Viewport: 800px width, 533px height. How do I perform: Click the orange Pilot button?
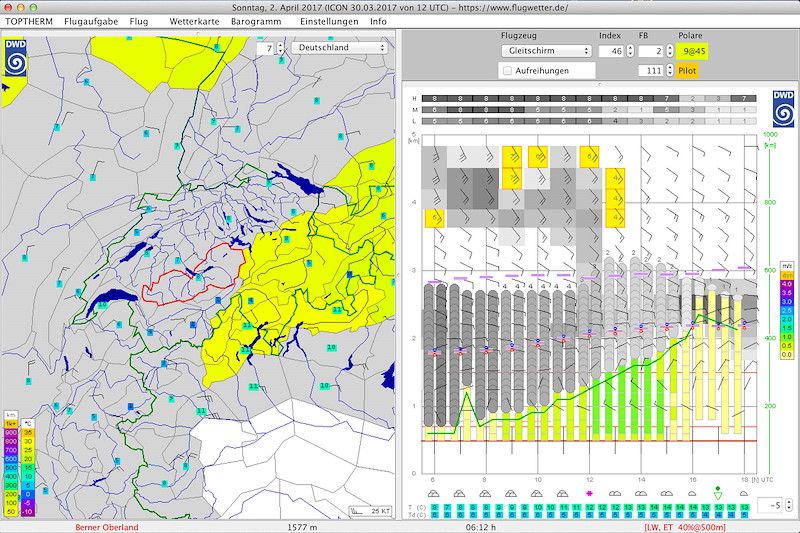[x=687, y=71]
